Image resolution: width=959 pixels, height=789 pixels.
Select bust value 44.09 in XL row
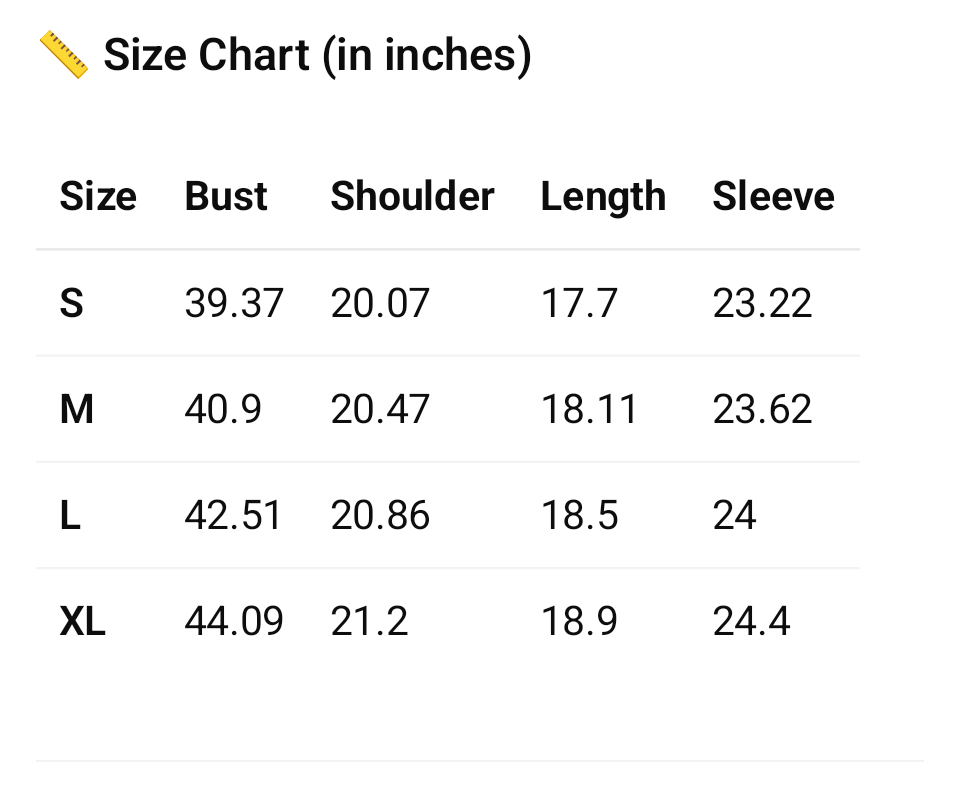point(234,622)
